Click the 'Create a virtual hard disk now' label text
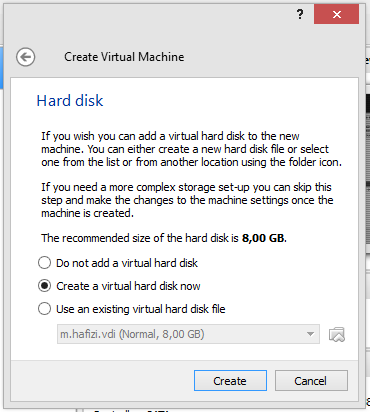This screenshot has height=412, width=370. tap(128, 286)
